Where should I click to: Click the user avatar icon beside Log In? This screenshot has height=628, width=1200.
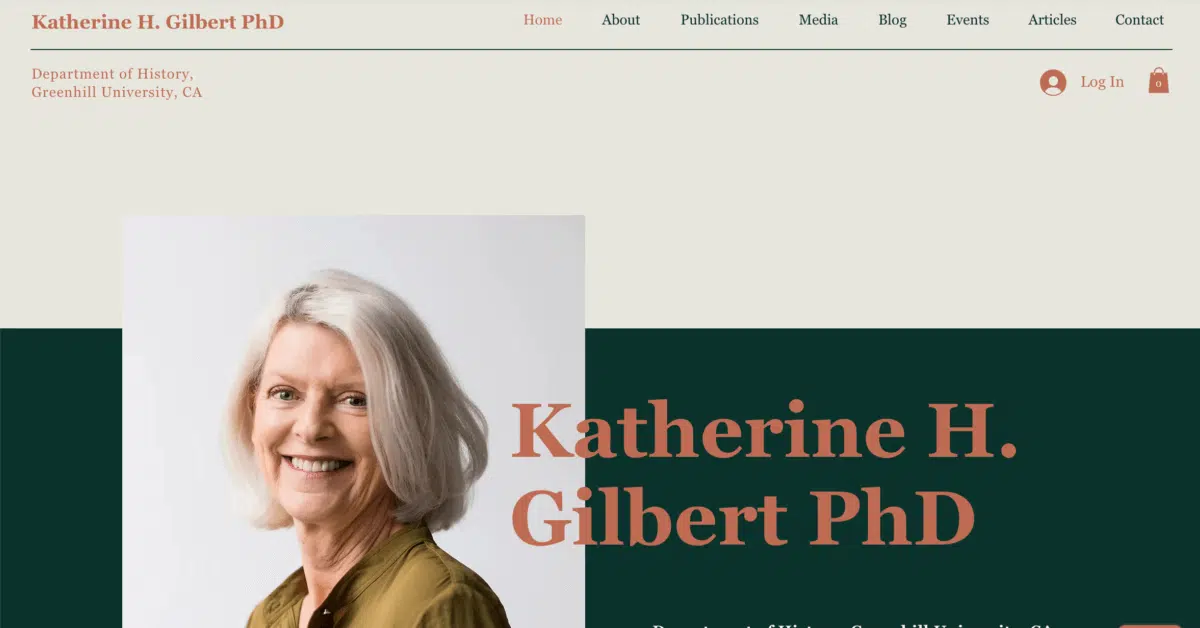(x=1053, y=82)
